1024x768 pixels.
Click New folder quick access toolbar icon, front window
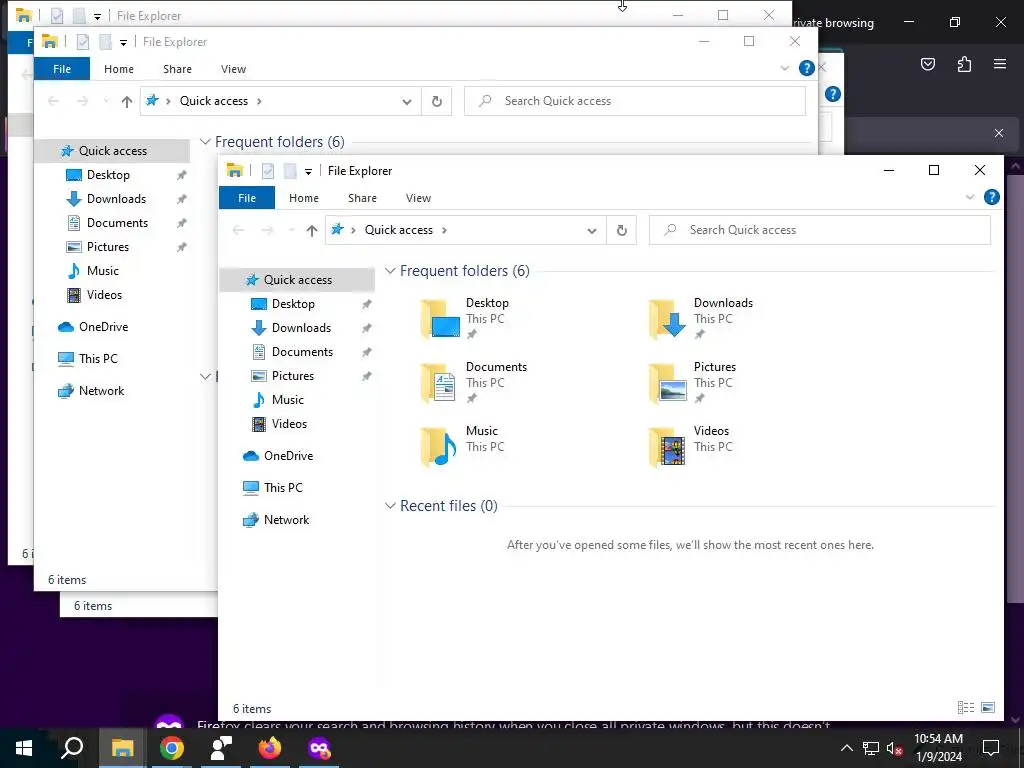click(x=290, y=171)
